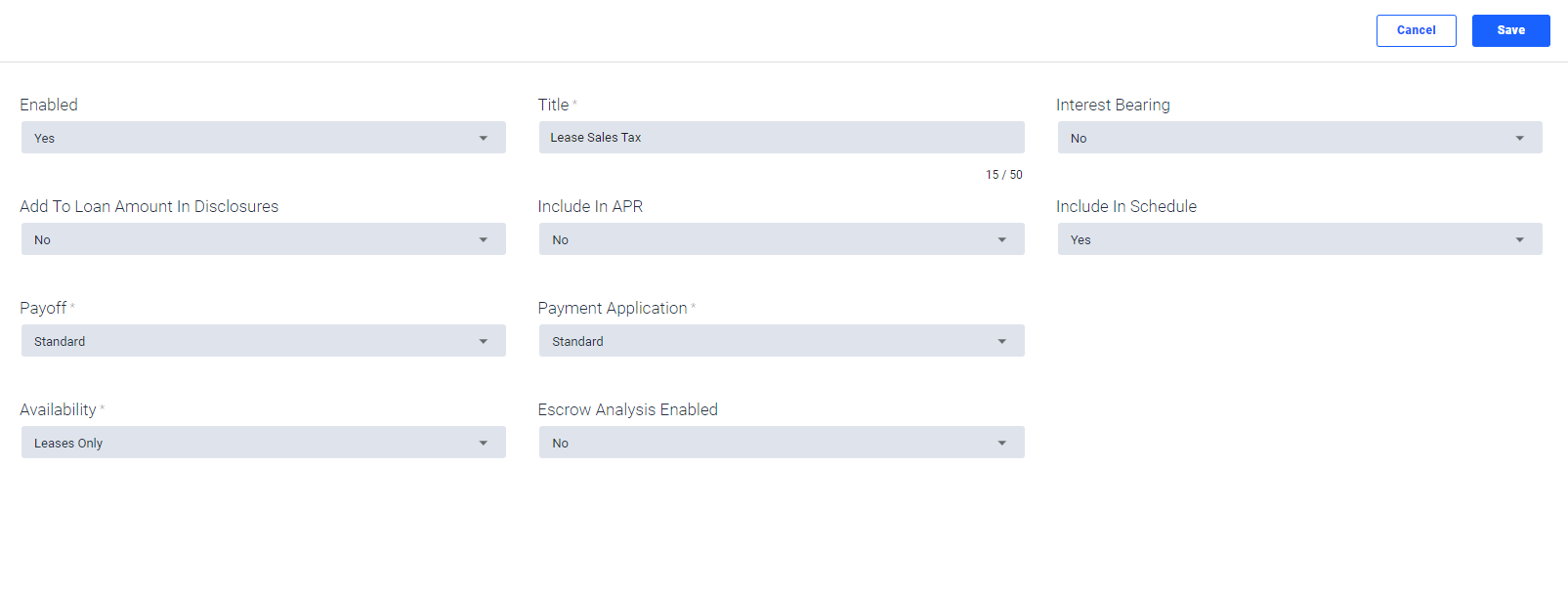This screenshot has height=596, width=1568.
Task: Open the Availability dropdown showing Leases Only
Action: tap(264, 443)
